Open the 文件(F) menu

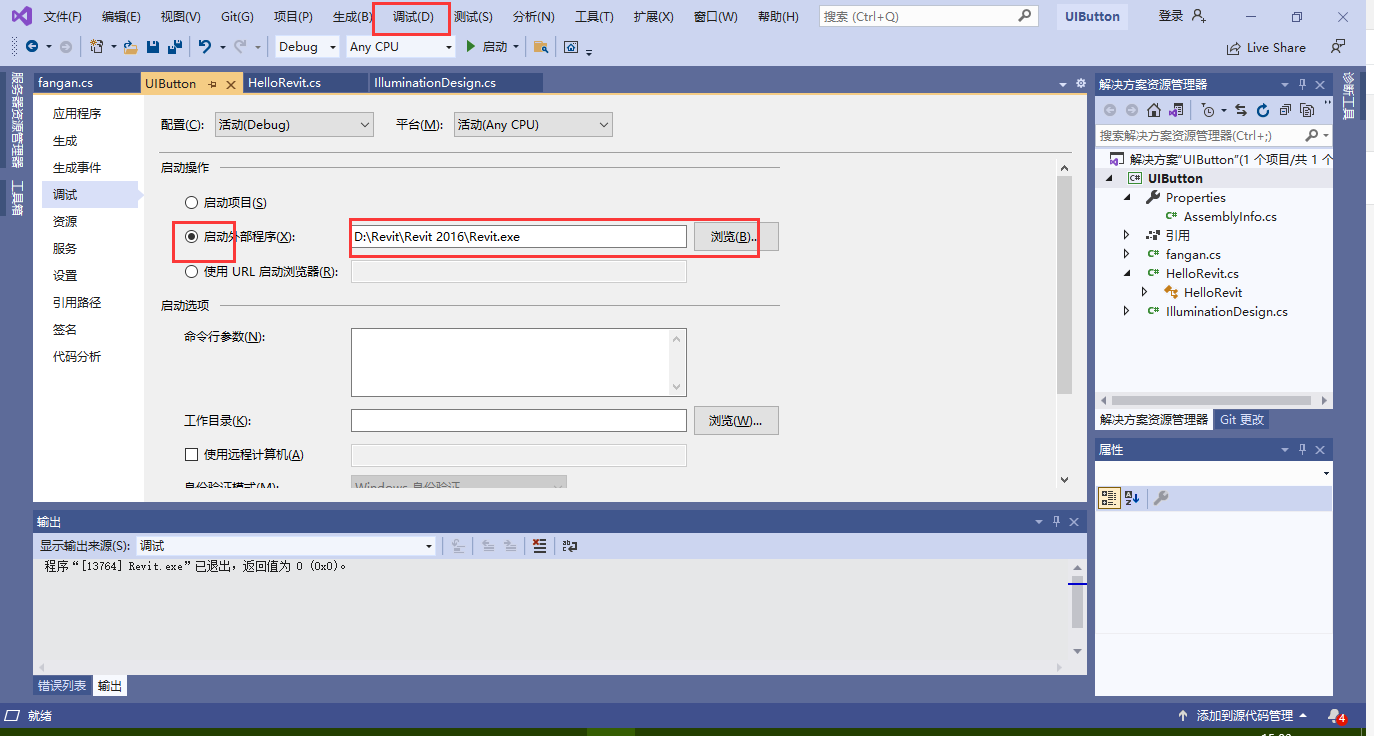coord(63,17)
